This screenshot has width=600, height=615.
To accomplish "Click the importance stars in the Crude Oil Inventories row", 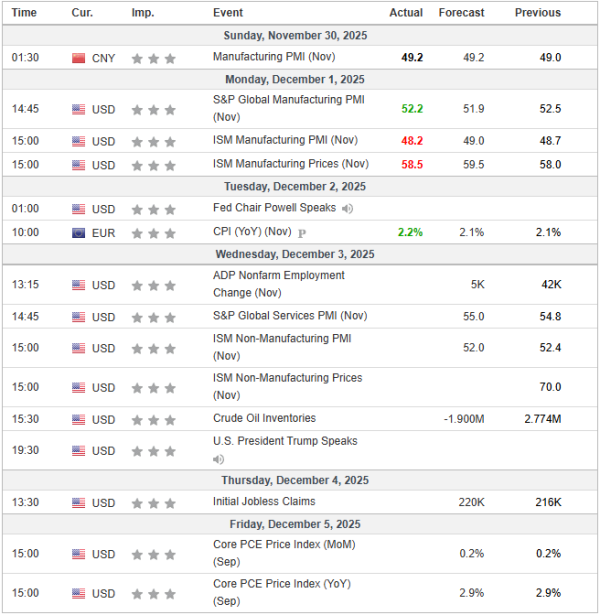I will 154,419.
